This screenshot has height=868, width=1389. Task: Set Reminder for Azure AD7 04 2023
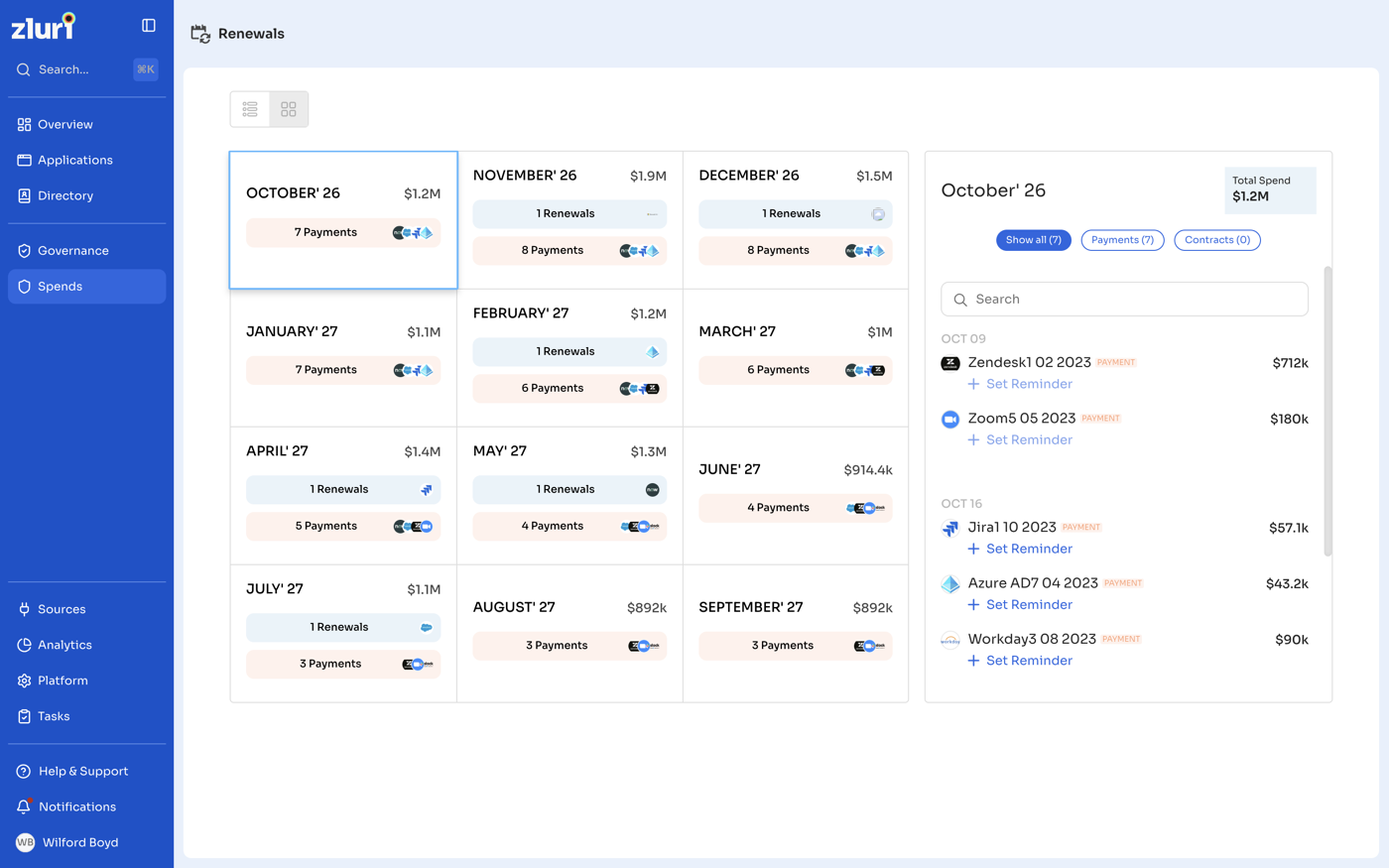(x=1020, y=604)
